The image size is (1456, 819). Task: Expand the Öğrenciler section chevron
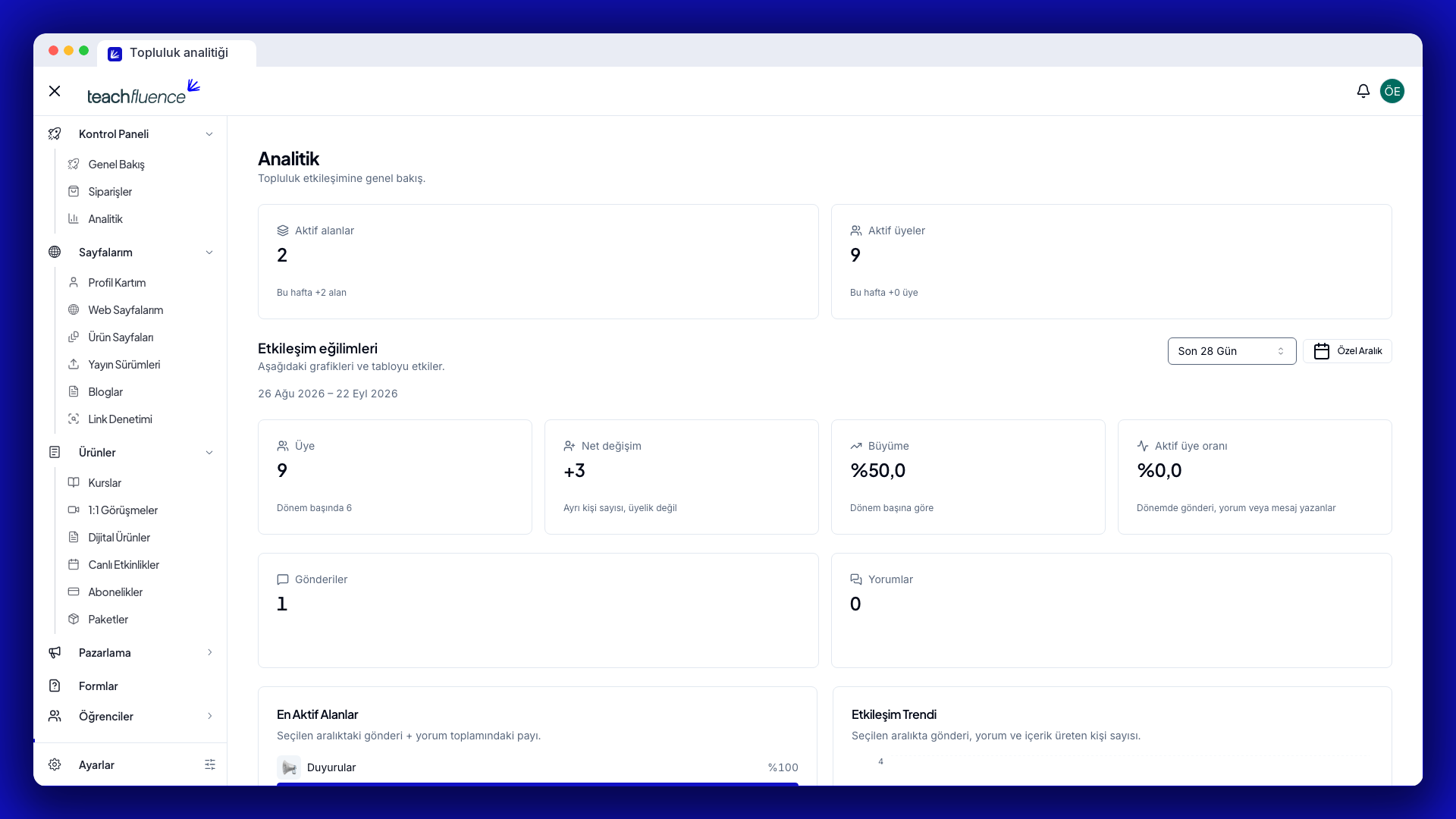coord(210,717)
